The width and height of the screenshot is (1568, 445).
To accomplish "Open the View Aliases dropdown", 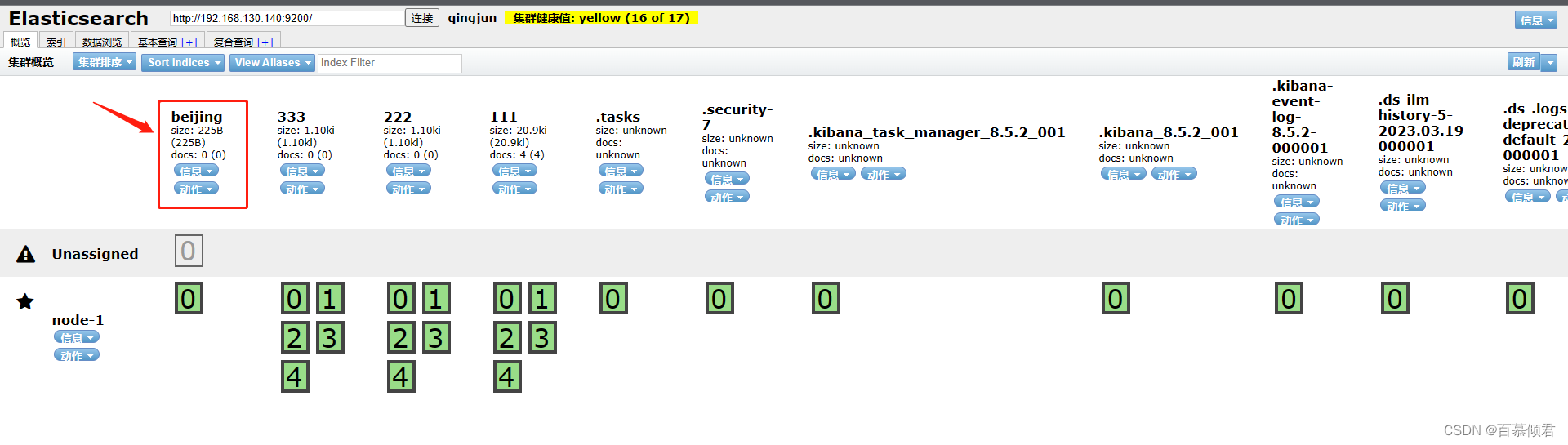I will [272, 62].
